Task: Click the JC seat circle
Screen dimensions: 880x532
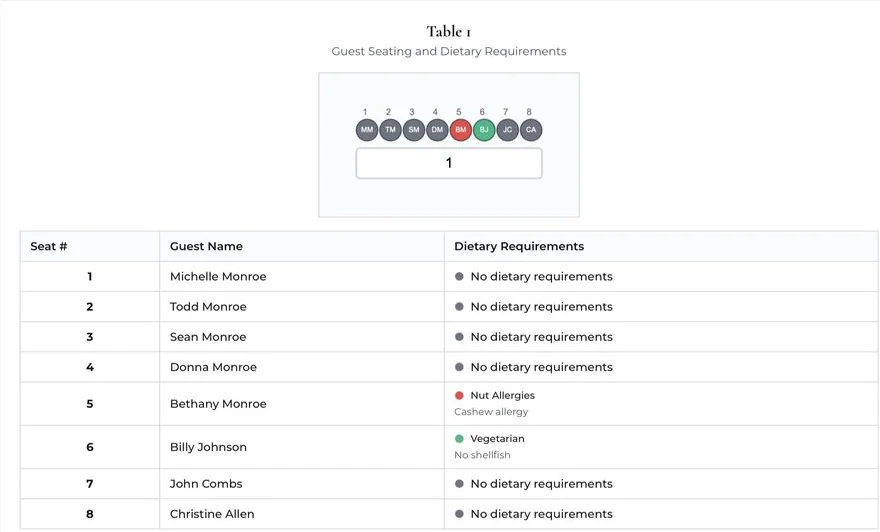Action: (507, 130)
